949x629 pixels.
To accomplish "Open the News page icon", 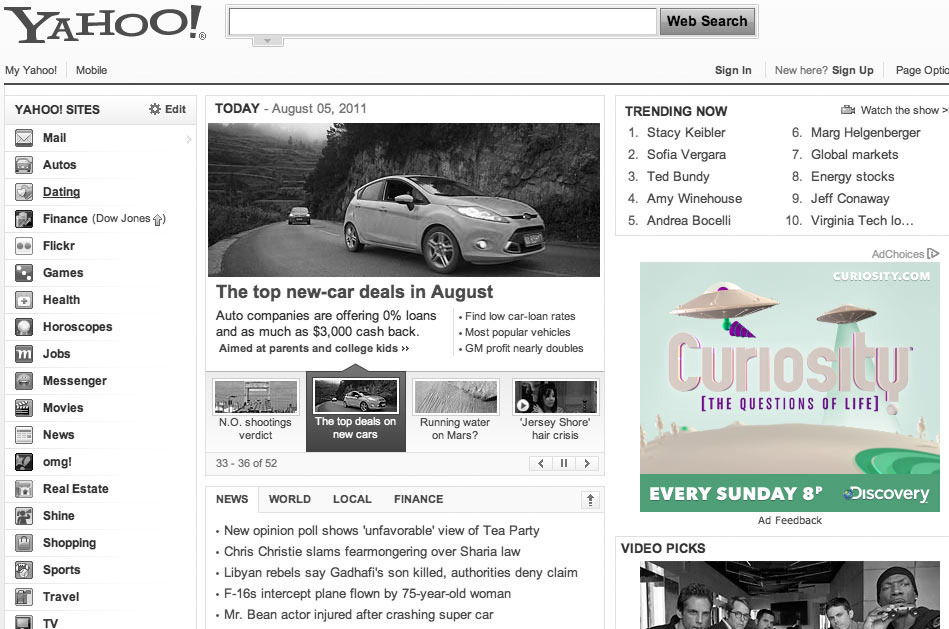I will (x=24, y=435).
